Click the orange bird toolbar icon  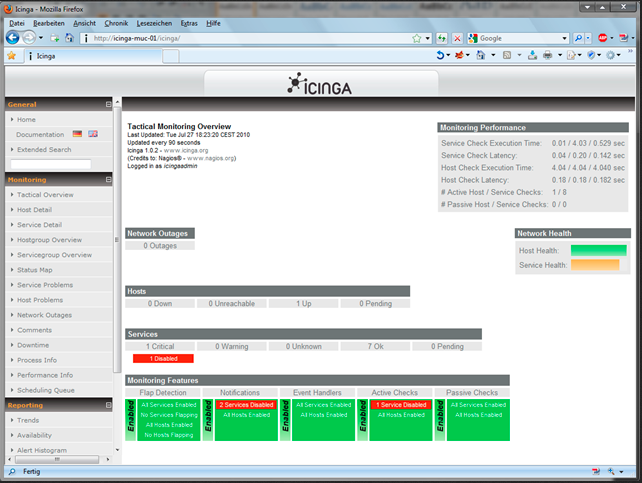[459, 55]
